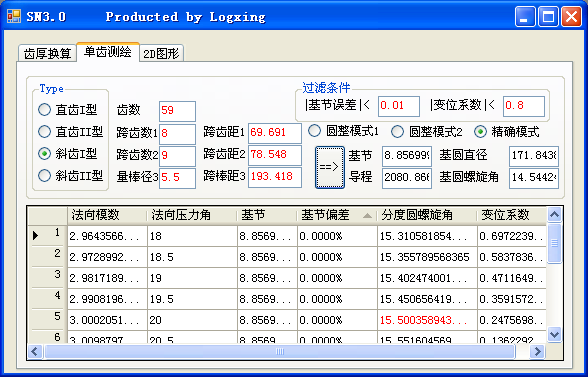Click the vertical scrollbar thumb
The height and width of the screenshot is (377, 588).
point(554,243)
